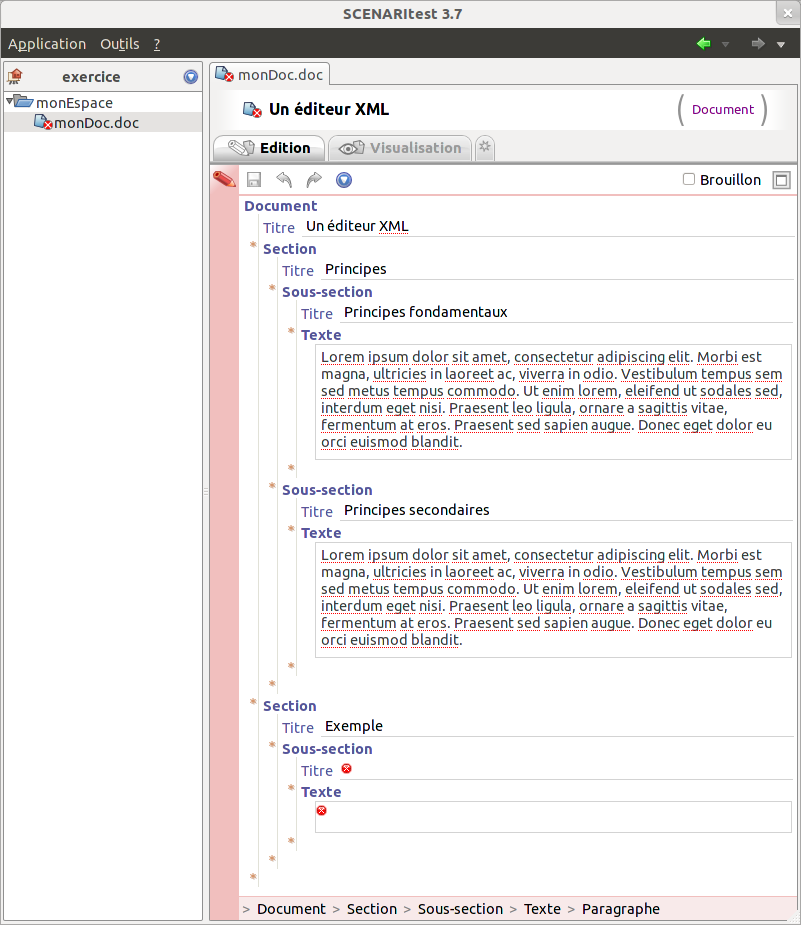Edit the Exemple title field
Image resolution: width=801 pixels, height=925 pixels.
click(x=558, y=727)
